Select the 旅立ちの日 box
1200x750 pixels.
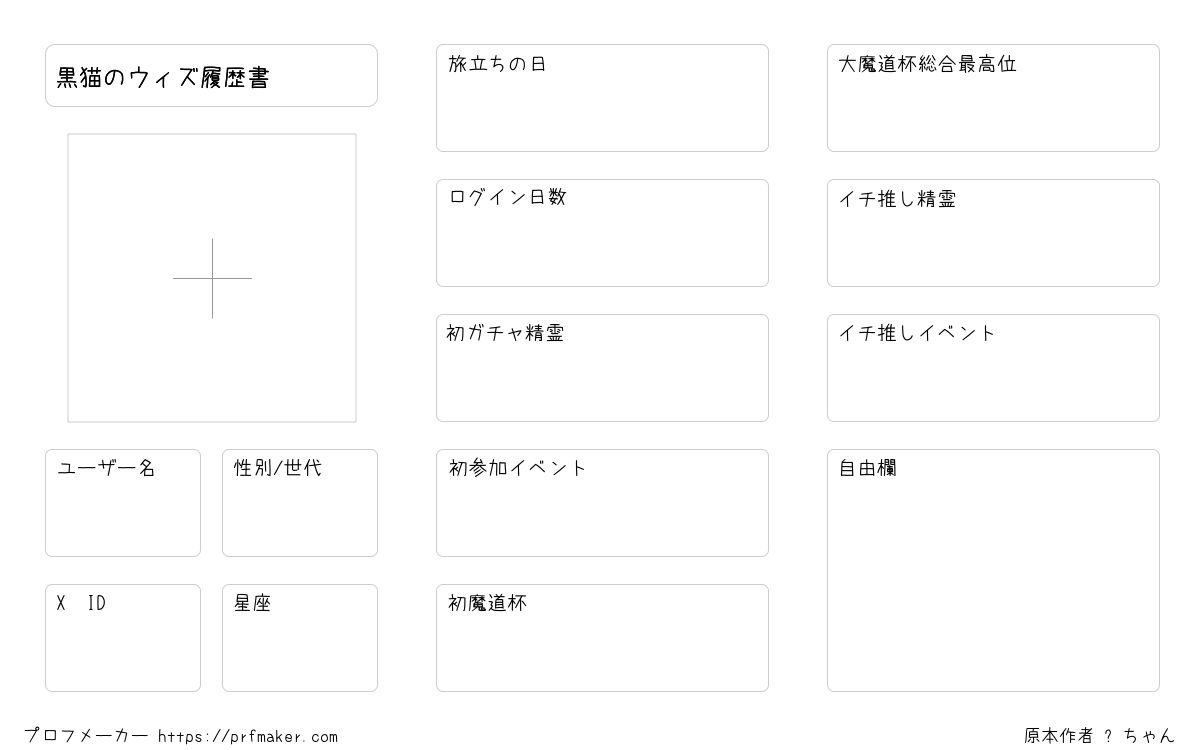602,98
